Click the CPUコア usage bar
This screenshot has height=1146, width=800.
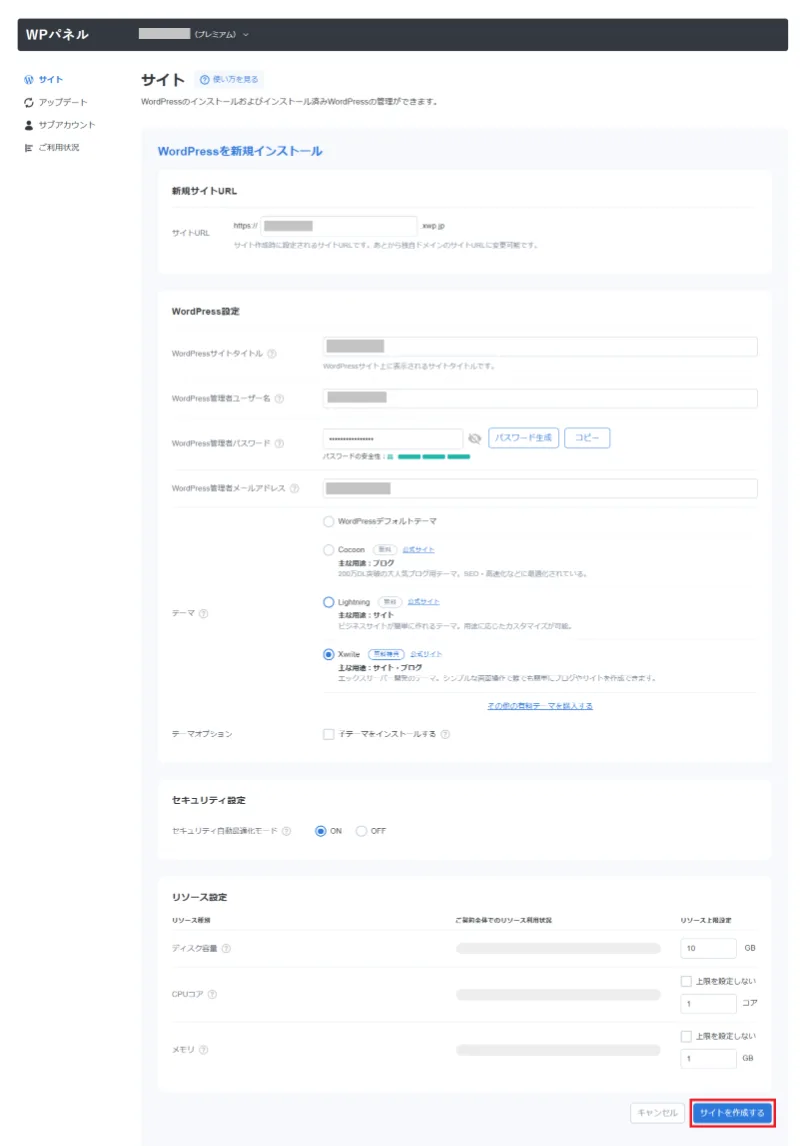click(x=558, y=995)
